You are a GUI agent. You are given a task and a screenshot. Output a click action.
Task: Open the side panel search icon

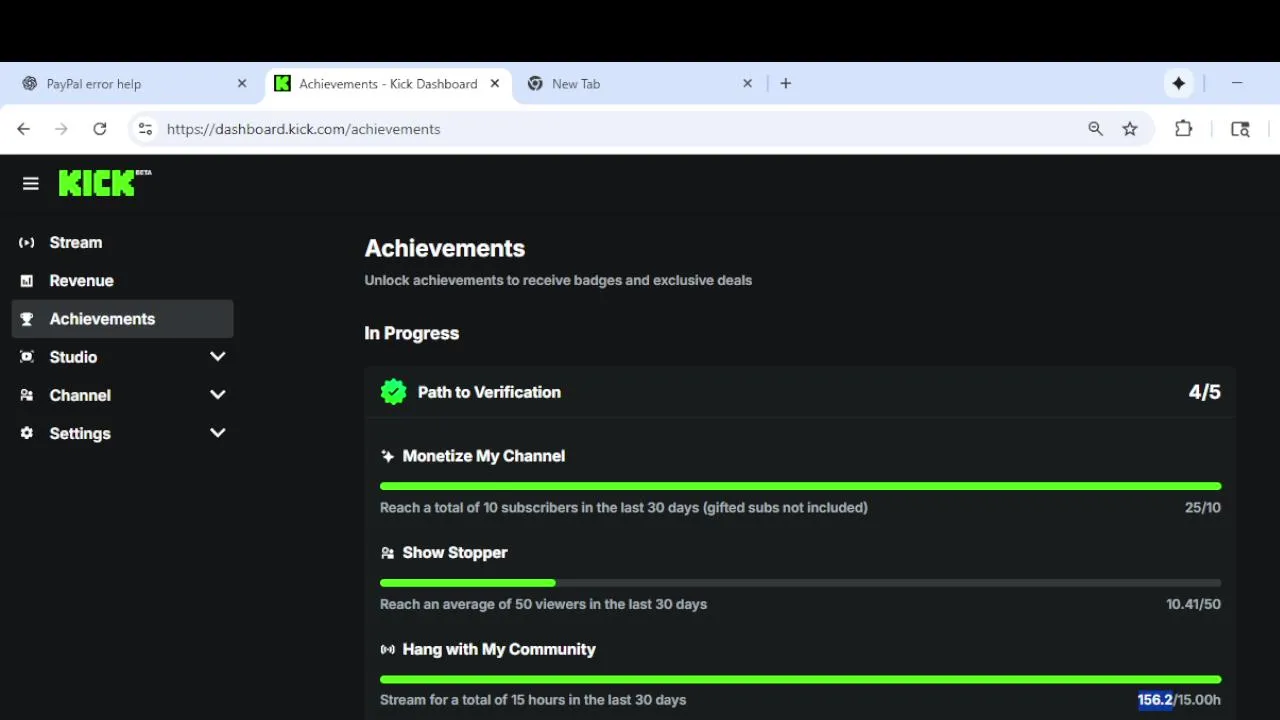point(1240,129)
